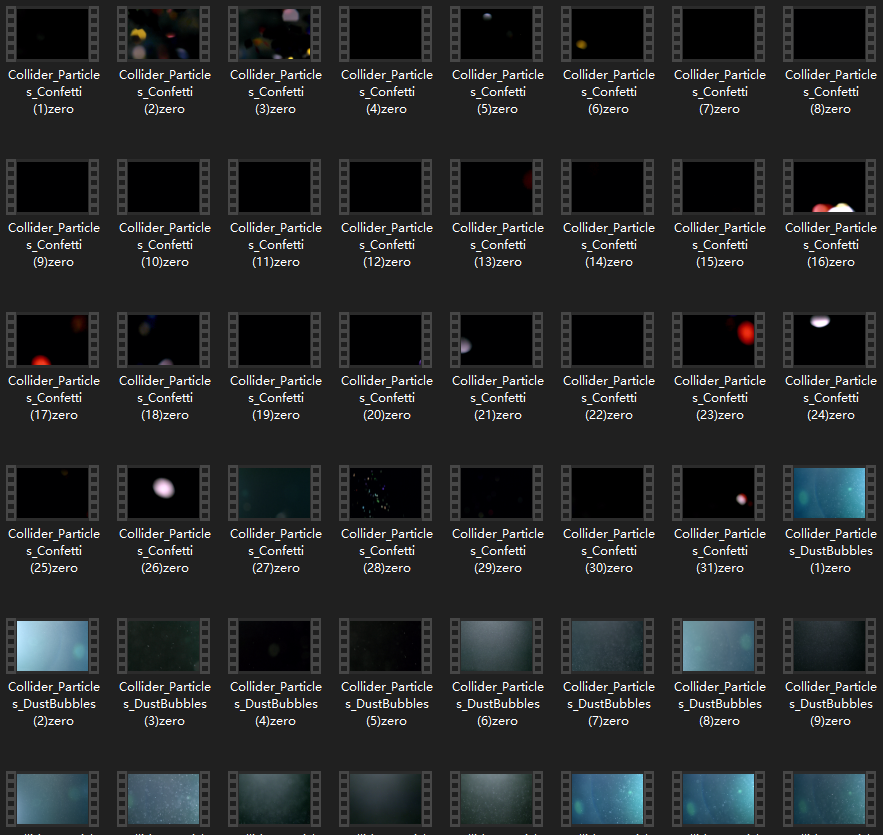Select the Confetti (7)zero video thumbnail
The image size is (883, 835).
719,34
